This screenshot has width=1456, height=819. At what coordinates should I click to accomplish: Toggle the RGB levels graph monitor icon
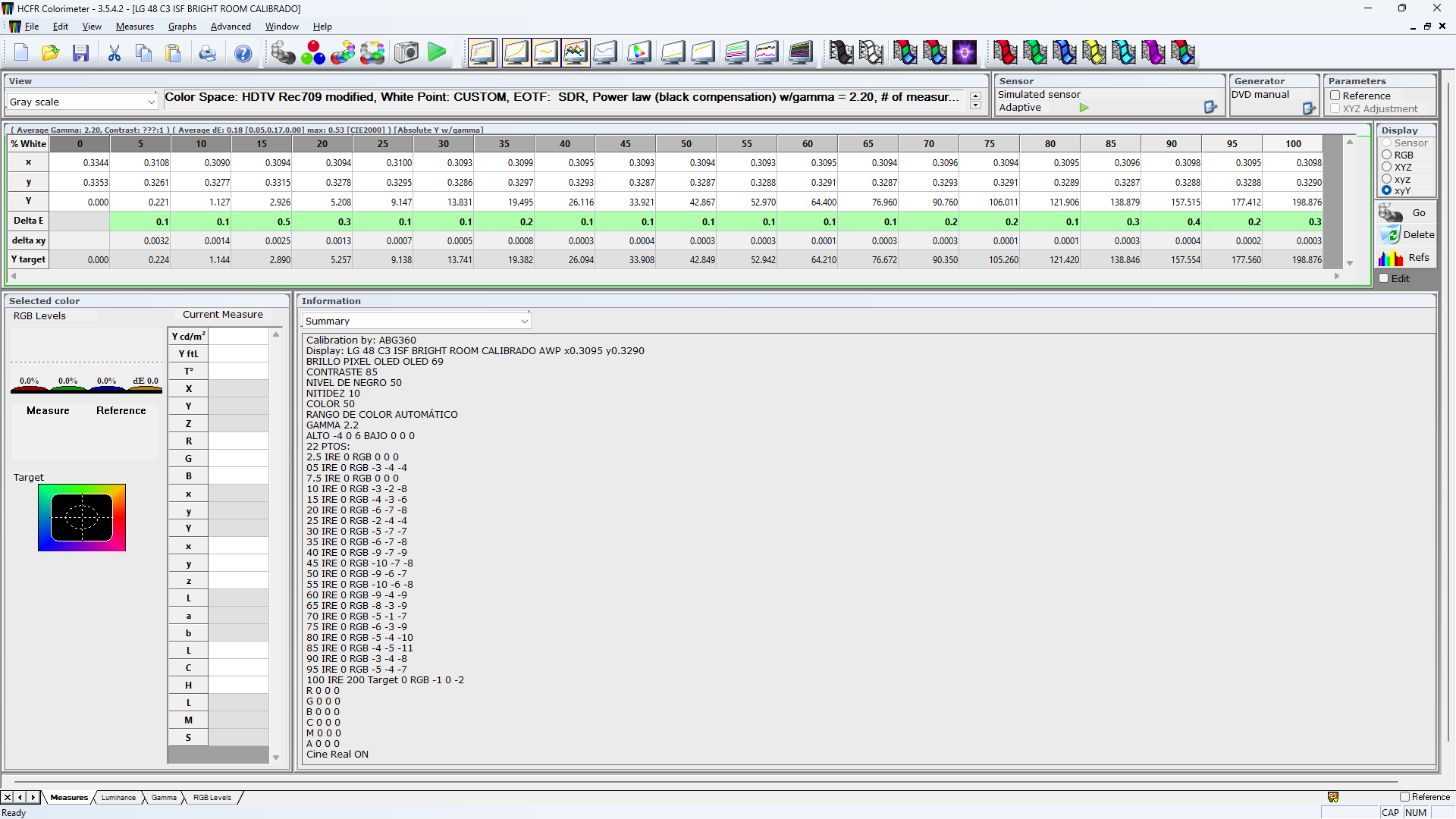(x=576, y=53)
